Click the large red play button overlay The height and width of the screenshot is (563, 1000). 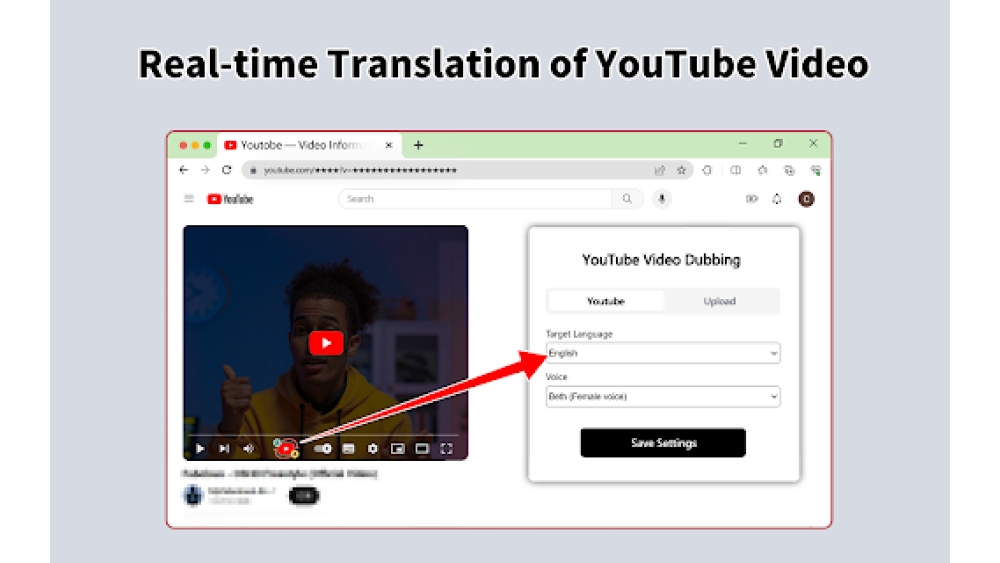coord(326,343)
